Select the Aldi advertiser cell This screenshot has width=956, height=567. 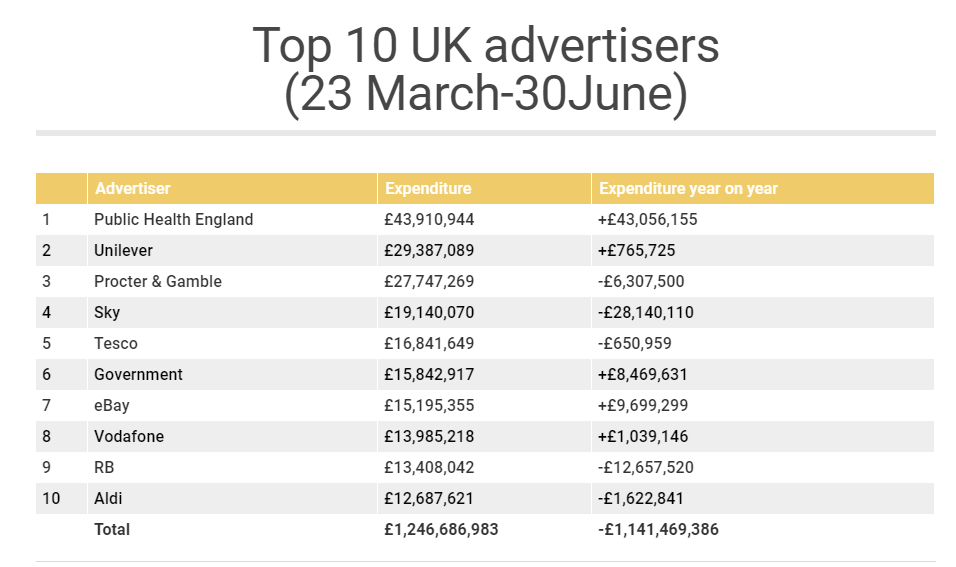point(232,499)
